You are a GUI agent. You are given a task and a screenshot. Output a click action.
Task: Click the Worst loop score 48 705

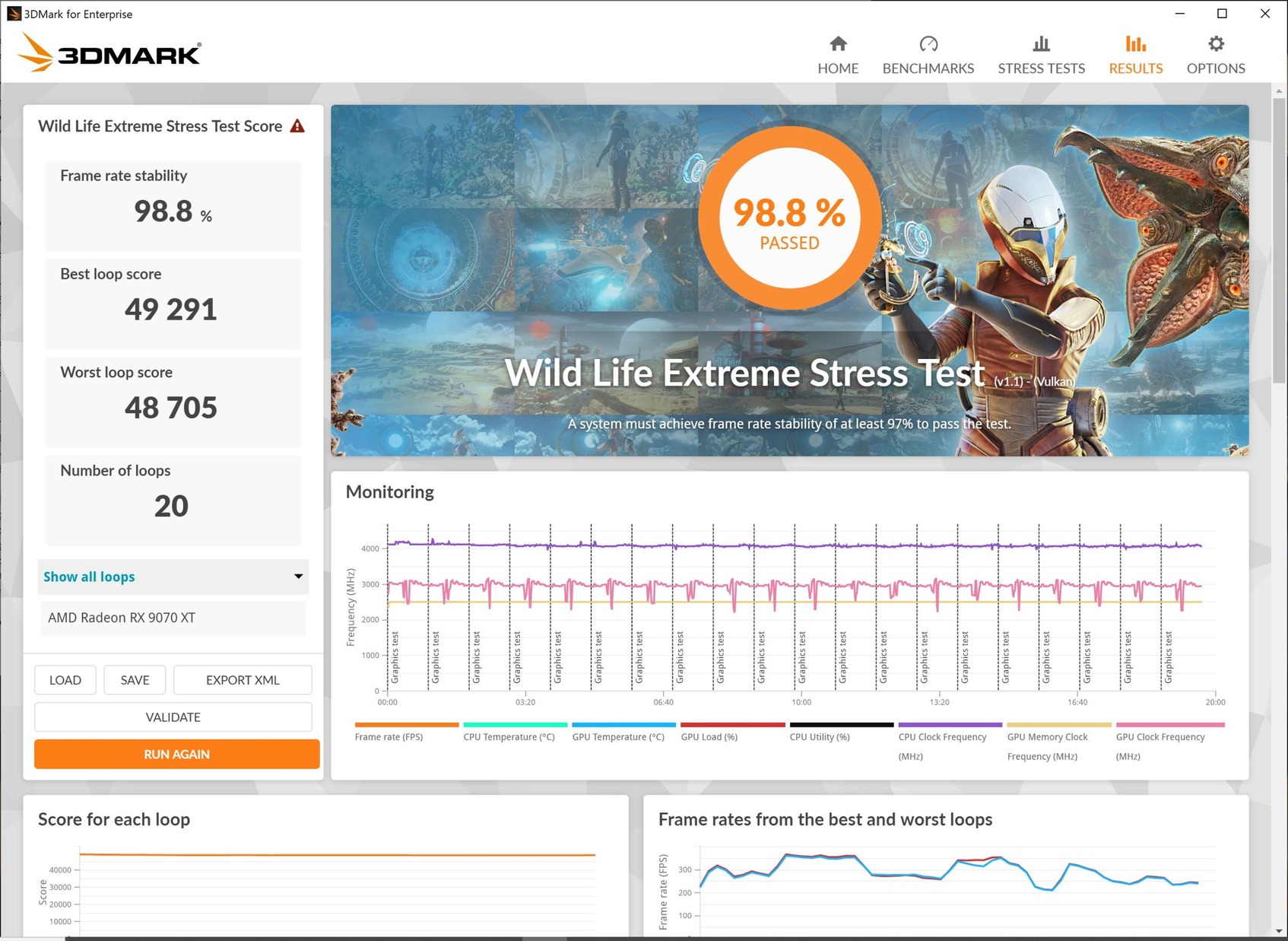171,407
